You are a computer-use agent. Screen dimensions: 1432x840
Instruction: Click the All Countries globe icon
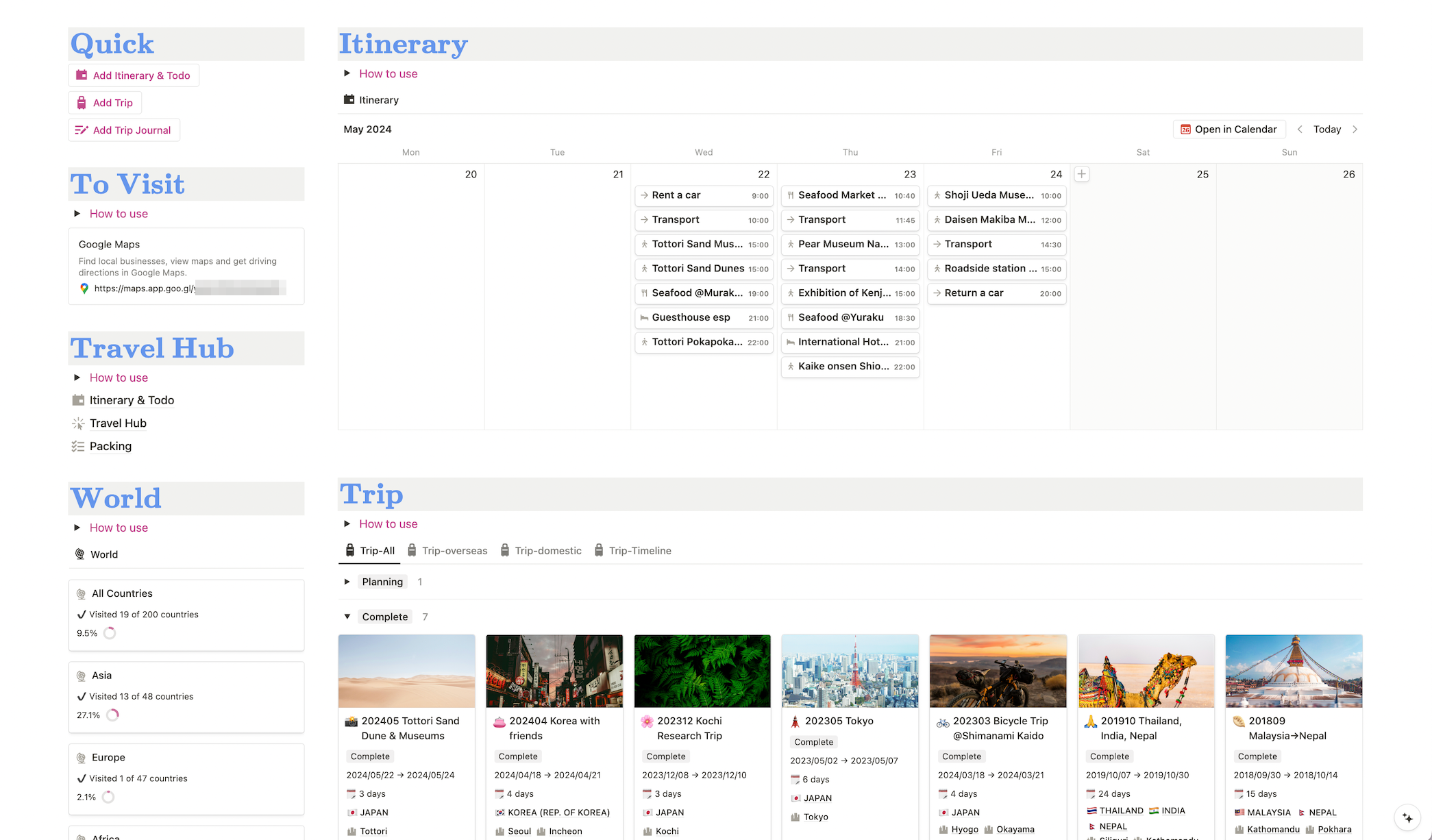82,594
